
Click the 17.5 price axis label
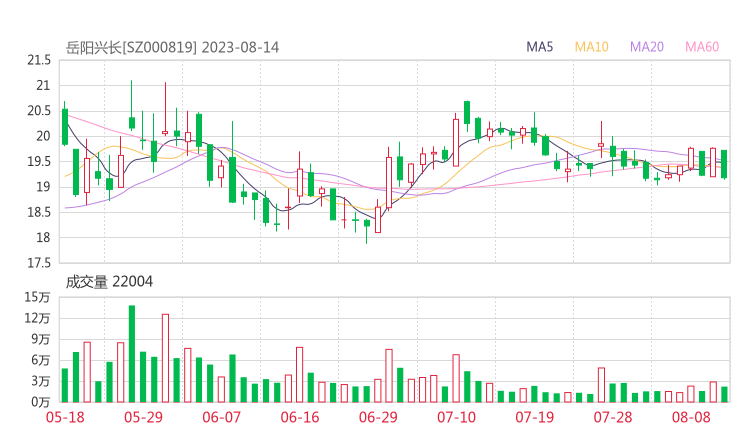click(x=39, y=263)
